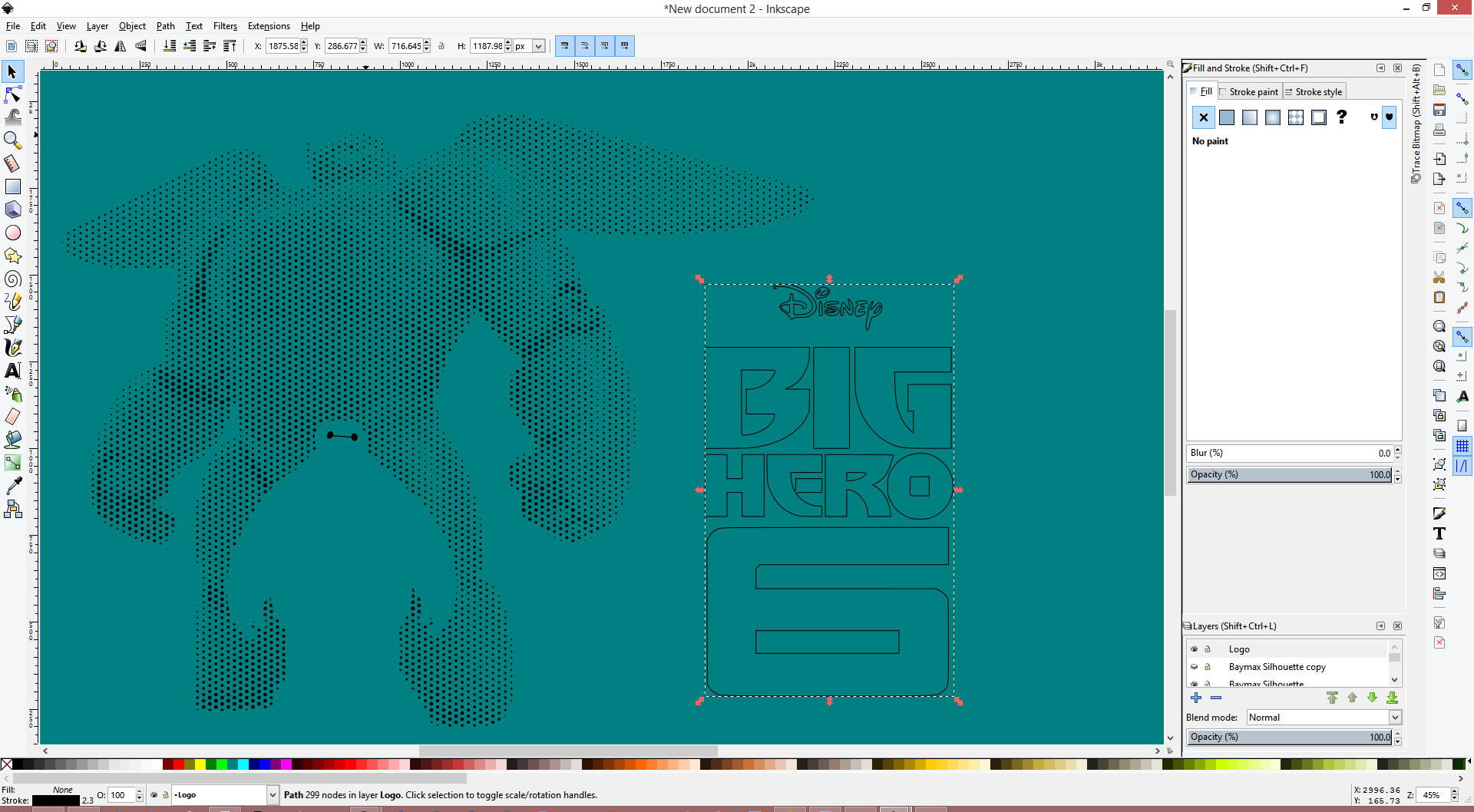Select the Eraser tool
The height and width of the screenshot is (812, 1474).
pos(12,417)
